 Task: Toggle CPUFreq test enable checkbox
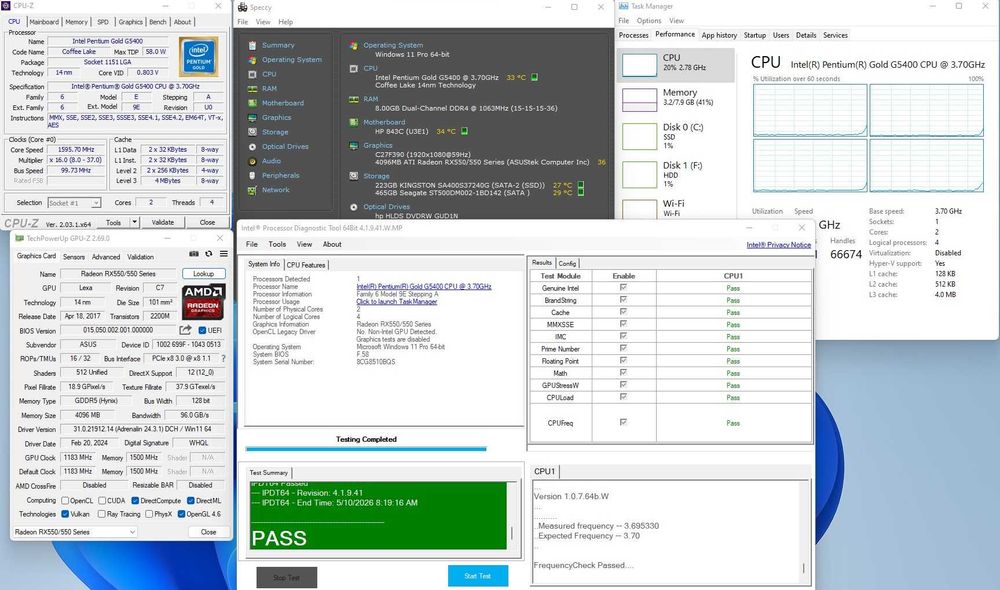[x=623, y=422]
